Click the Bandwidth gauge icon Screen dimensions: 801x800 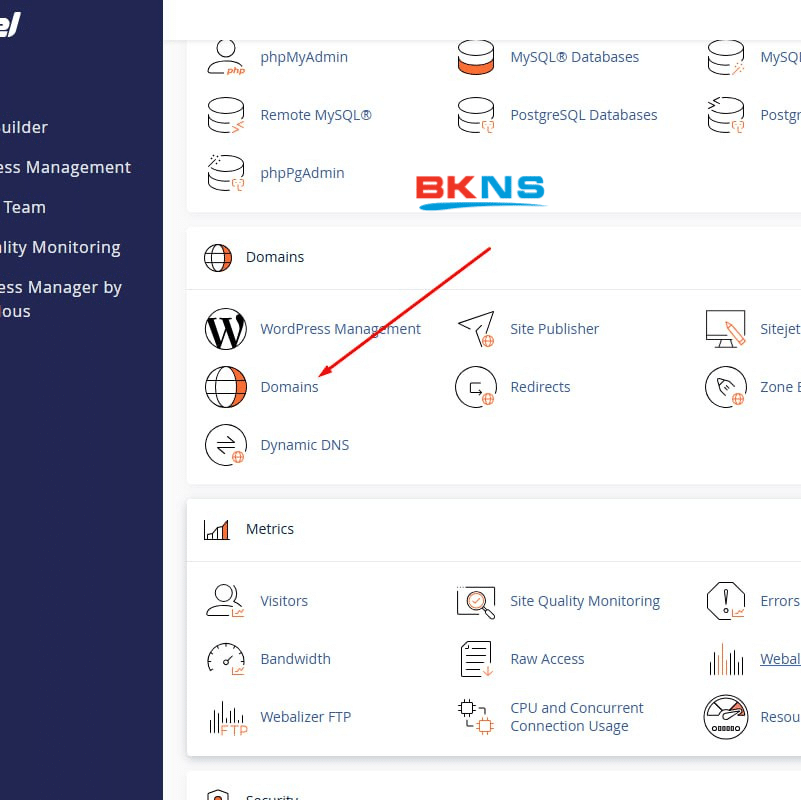click(x=226, y=659)
